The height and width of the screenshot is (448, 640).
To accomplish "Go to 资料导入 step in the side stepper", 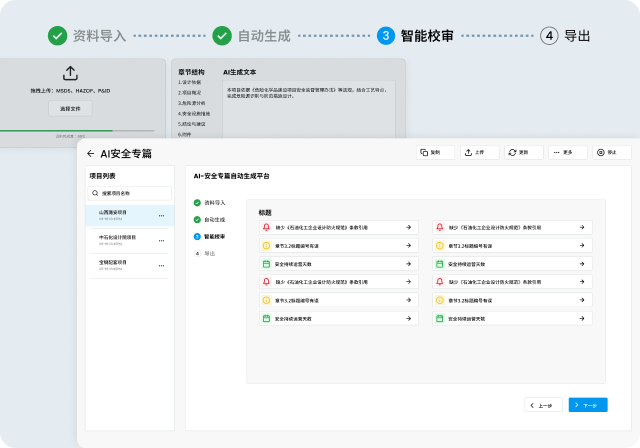I will (x=209, y=202).
